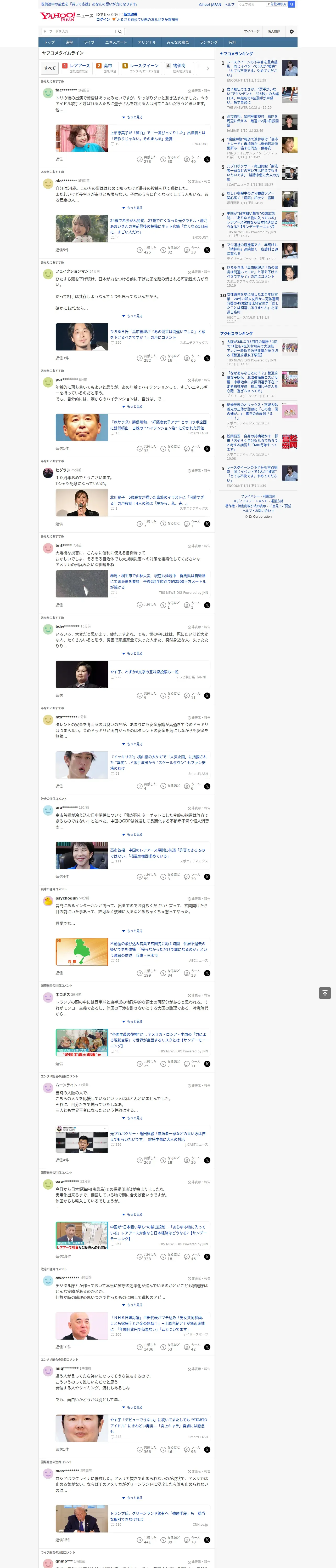Click 非表示・報告 on fac******** comment
This screenshot has height=1568, width=336.
click(199, 91)
